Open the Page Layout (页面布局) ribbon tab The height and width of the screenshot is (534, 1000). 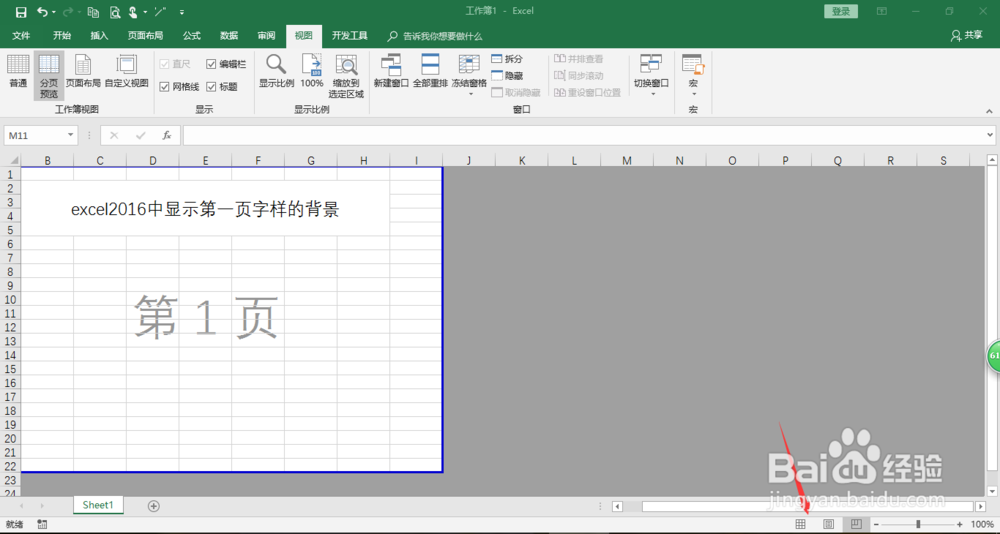click(145, 36)
